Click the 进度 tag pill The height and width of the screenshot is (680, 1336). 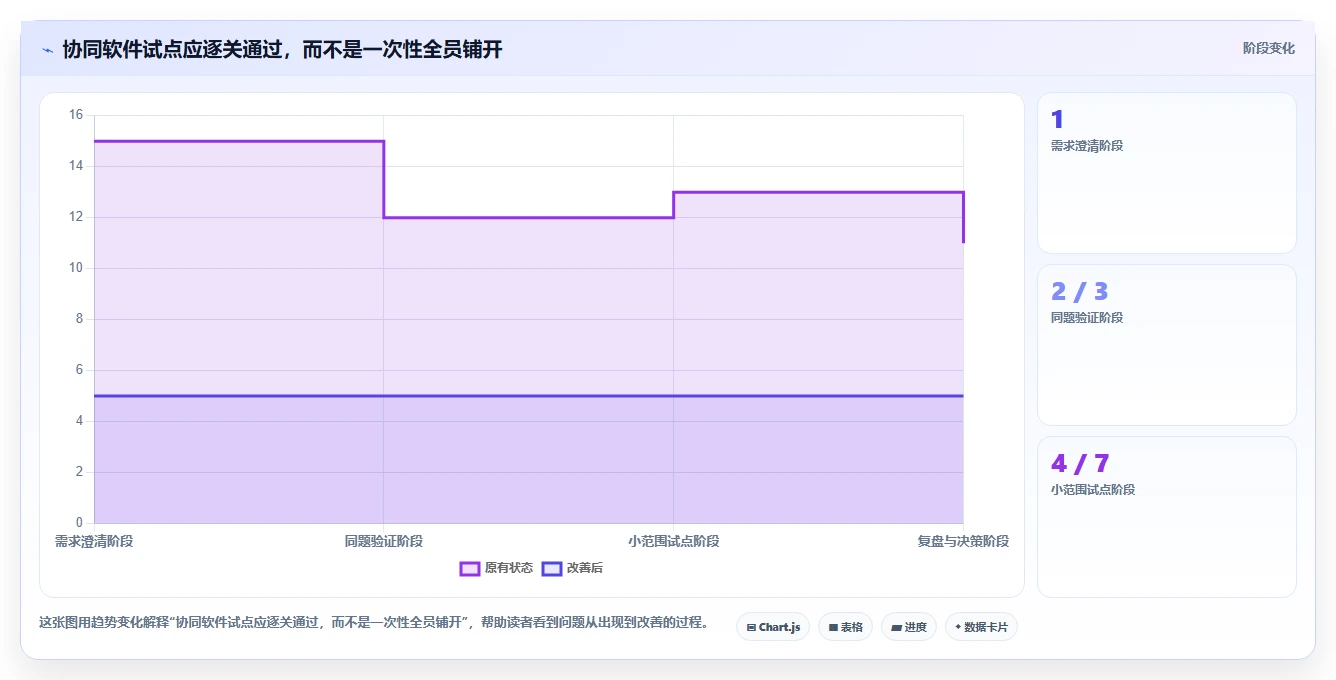pyautogui.click(x=909, y=627)
